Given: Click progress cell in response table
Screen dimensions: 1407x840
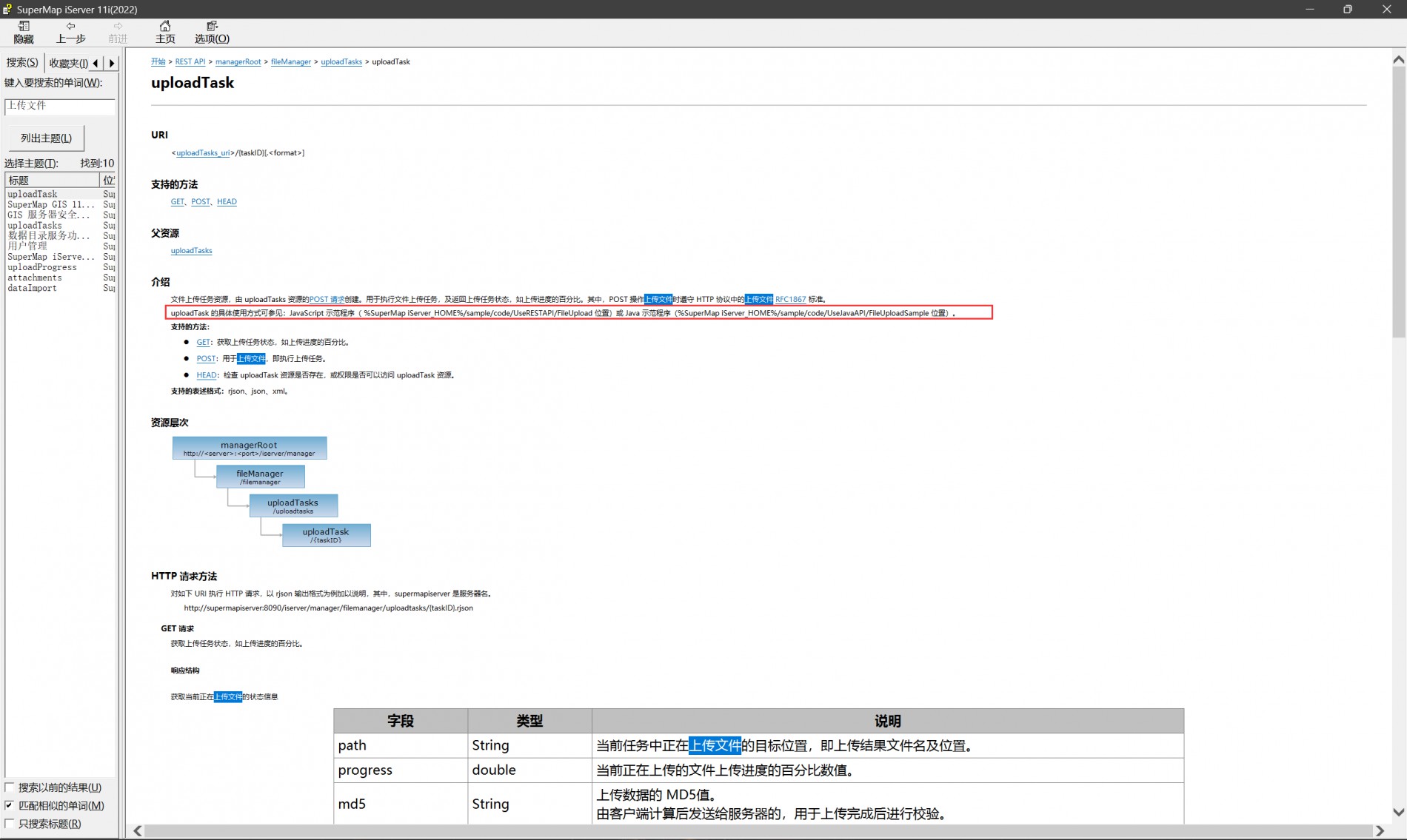Looking at the screenshot, I should click(401, 770).
